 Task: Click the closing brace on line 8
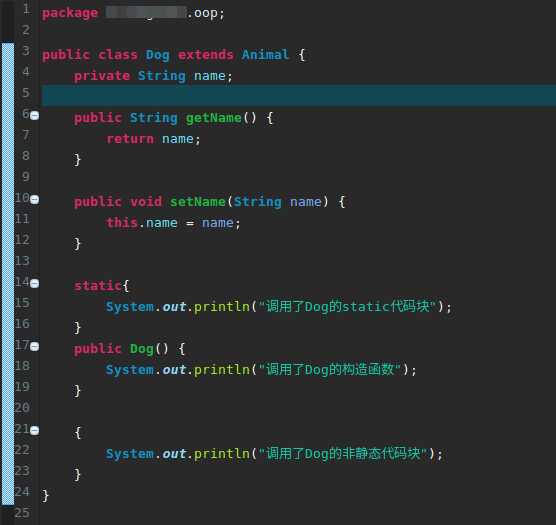tap(77, 160)
